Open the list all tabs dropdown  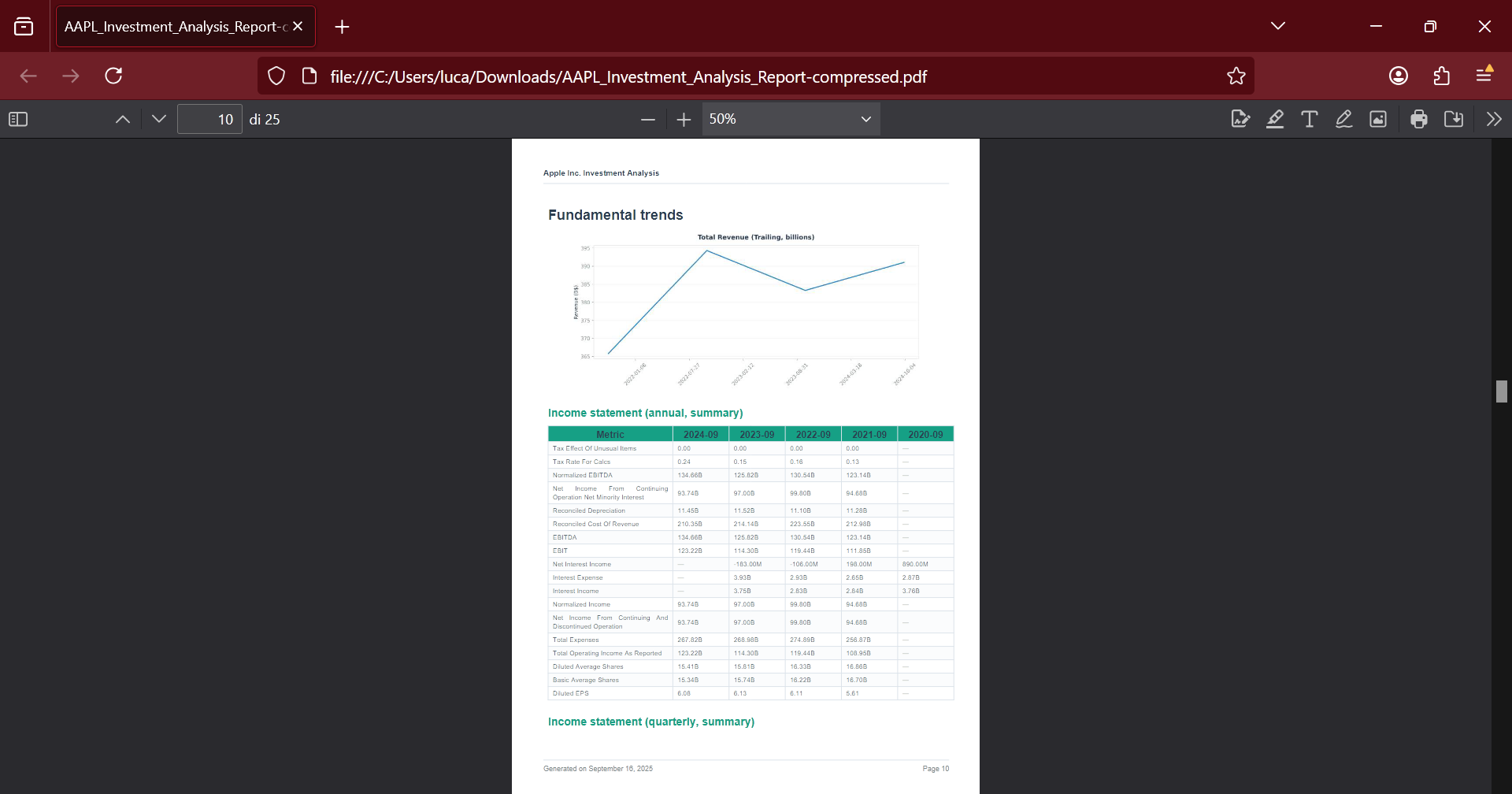1278,26
